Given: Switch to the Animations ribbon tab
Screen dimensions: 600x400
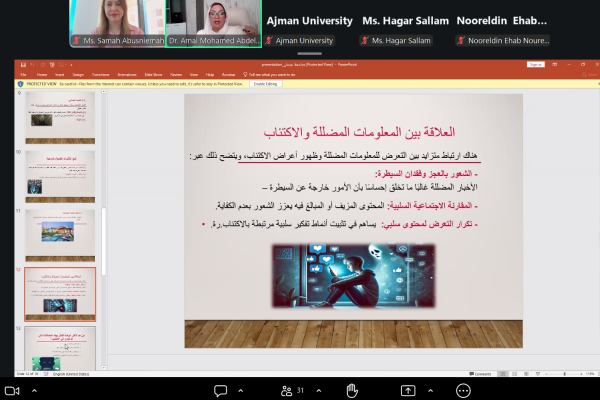Looking at the screenshot, I should pos(127,75).
